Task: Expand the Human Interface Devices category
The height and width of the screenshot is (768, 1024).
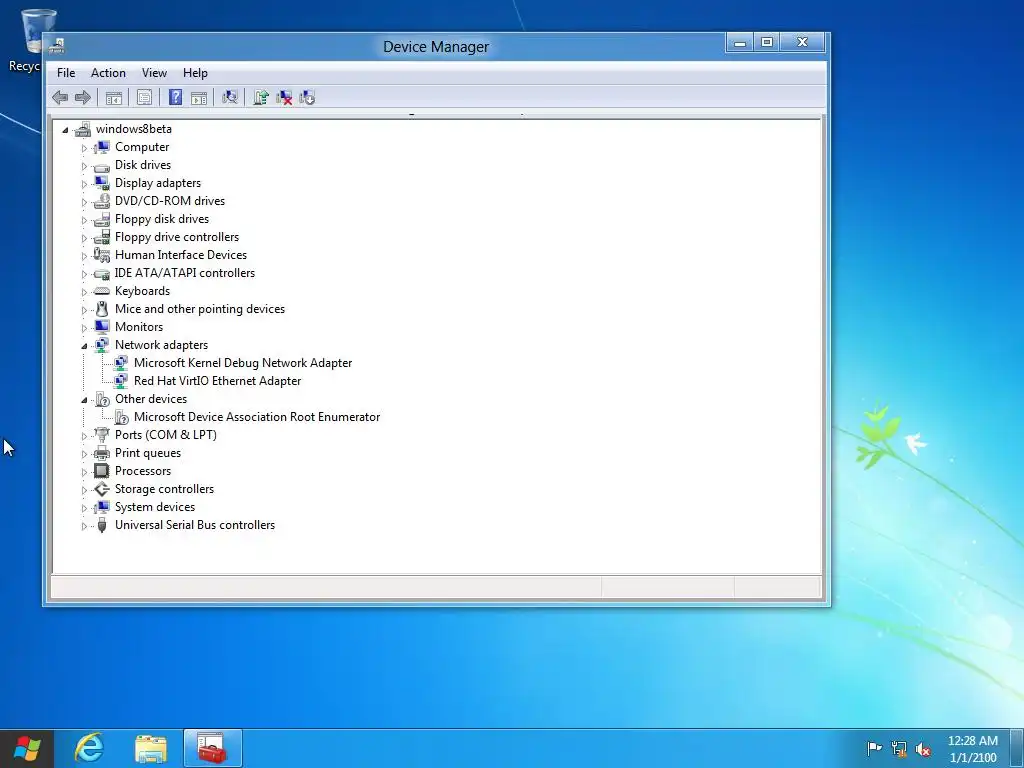Action: (84, 256)
